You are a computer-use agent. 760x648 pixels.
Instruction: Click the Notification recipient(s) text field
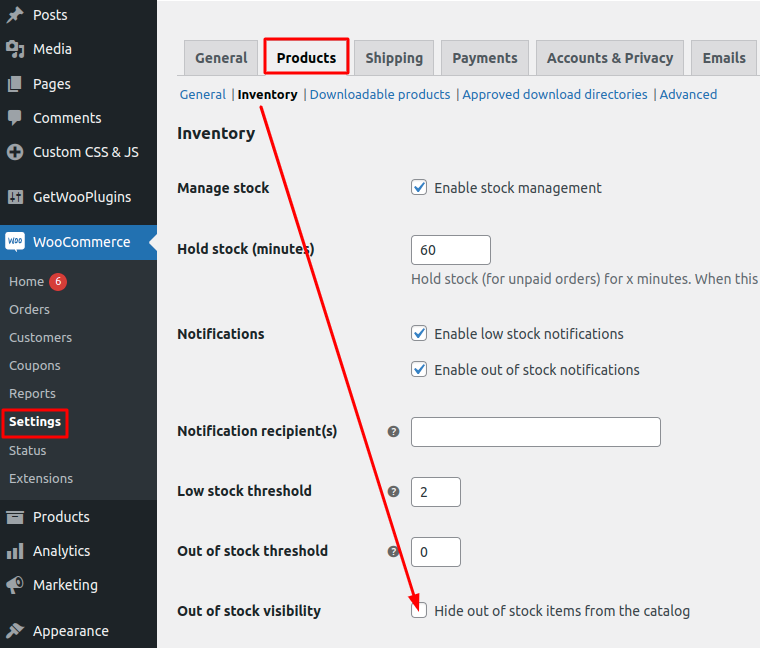tap(536, 432)
